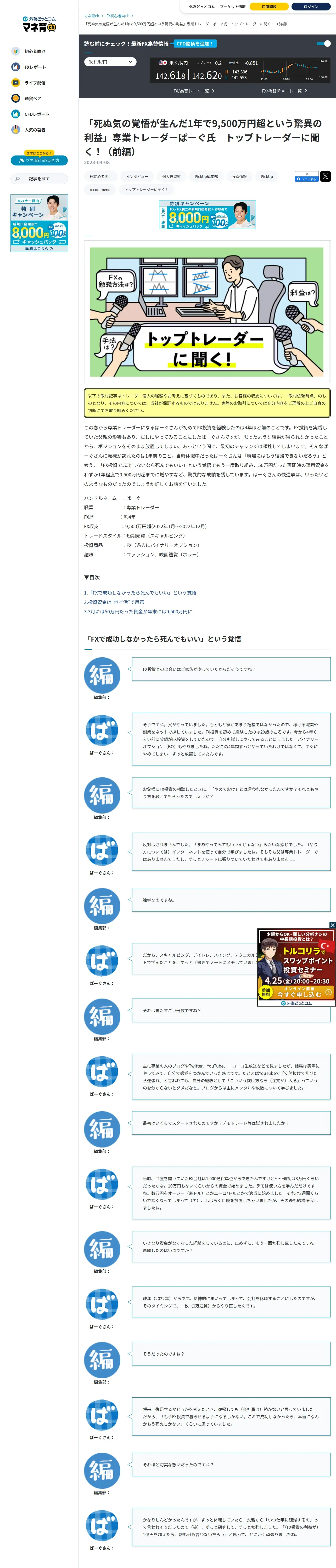Viewport: 336px width, 1568px height.
Task: Click the FXレポート sidebar label
Action: (x=35, y=67)
